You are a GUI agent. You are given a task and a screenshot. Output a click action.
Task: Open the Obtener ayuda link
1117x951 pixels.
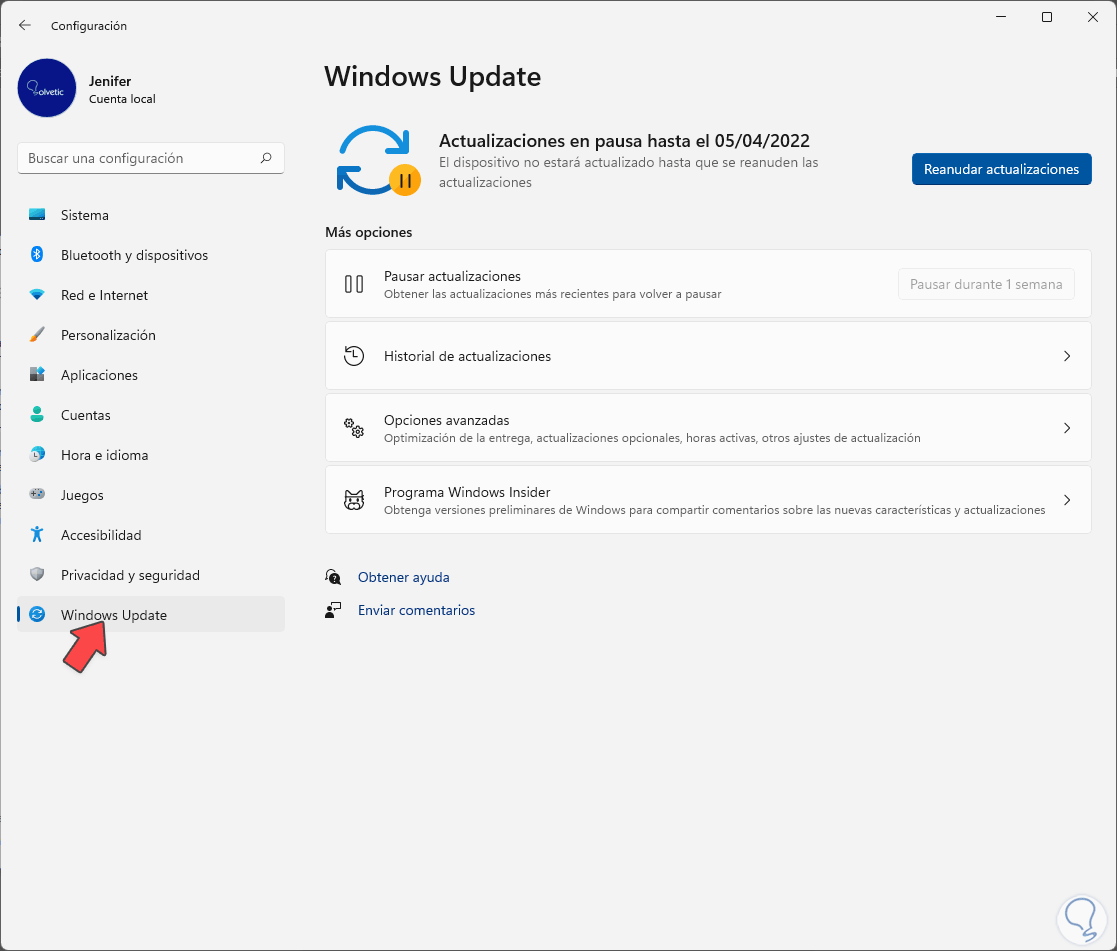coord(404,577)
